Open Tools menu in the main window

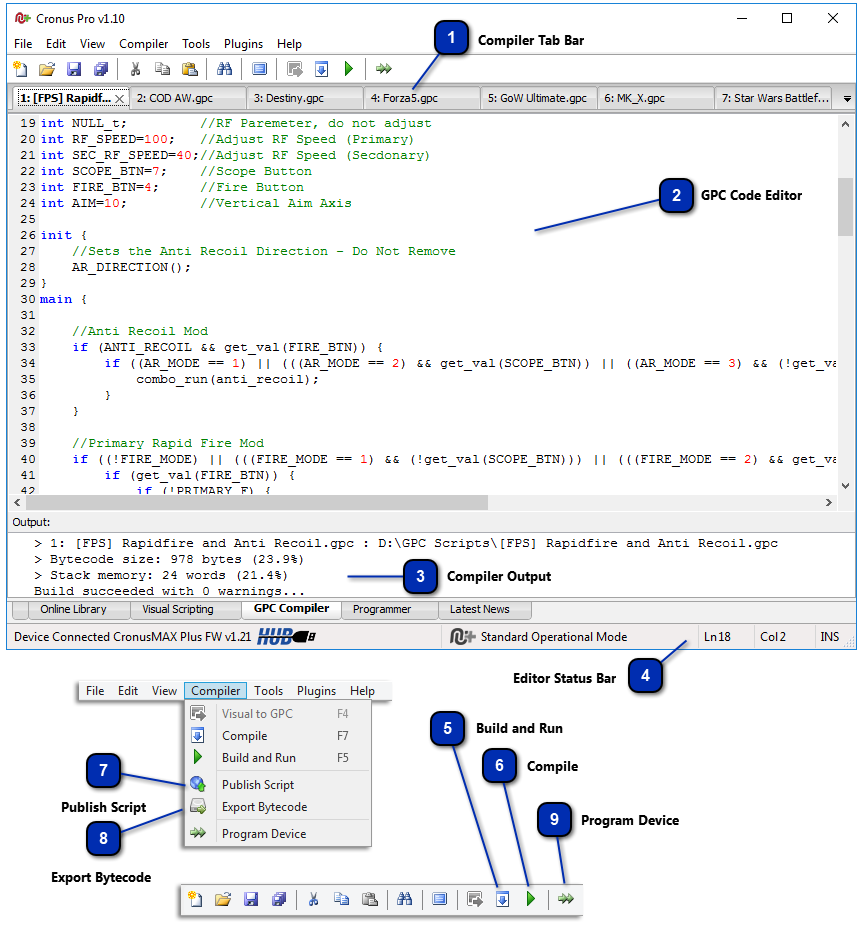(x=196, y=44)
